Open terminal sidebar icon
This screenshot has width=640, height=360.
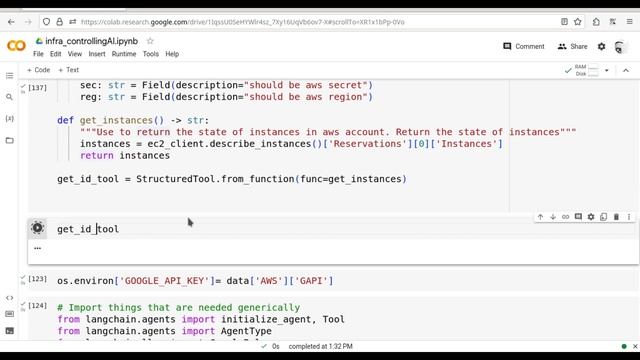[x=9, y=331]
